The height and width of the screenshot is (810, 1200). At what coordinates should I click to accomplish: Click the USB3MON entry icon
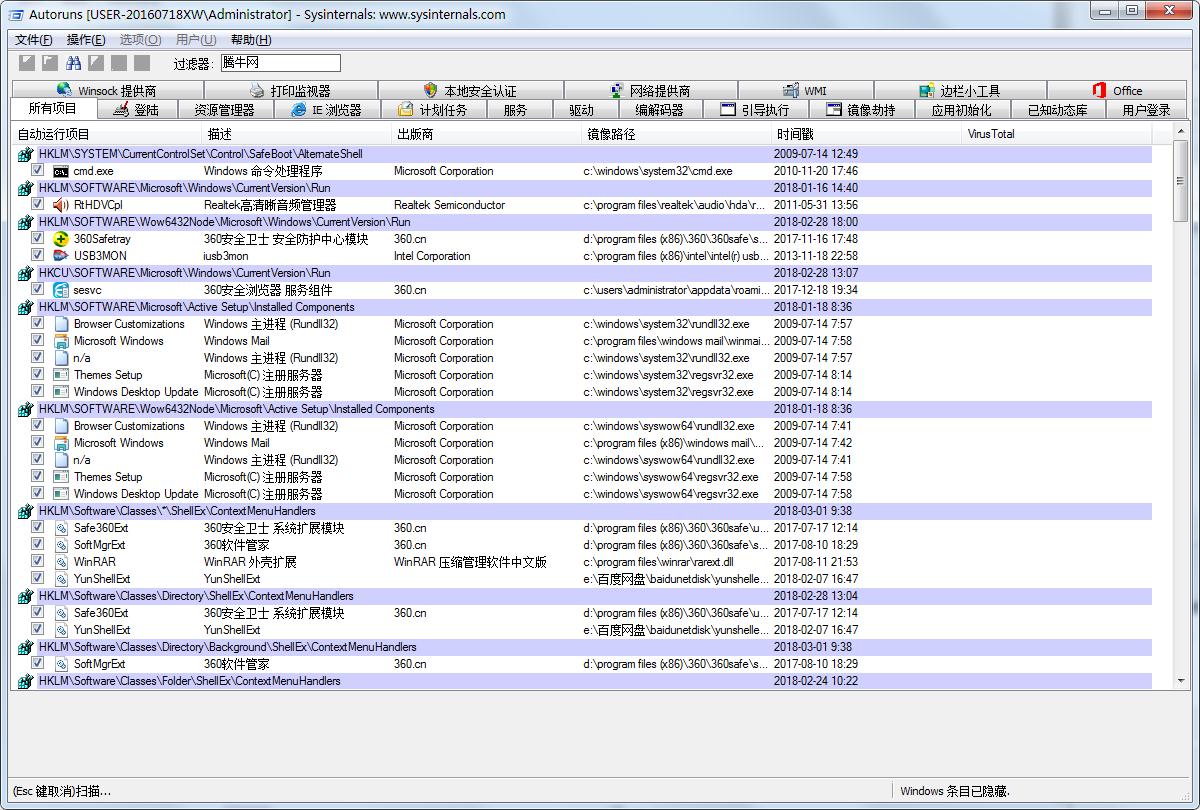(x=61, y=256)
